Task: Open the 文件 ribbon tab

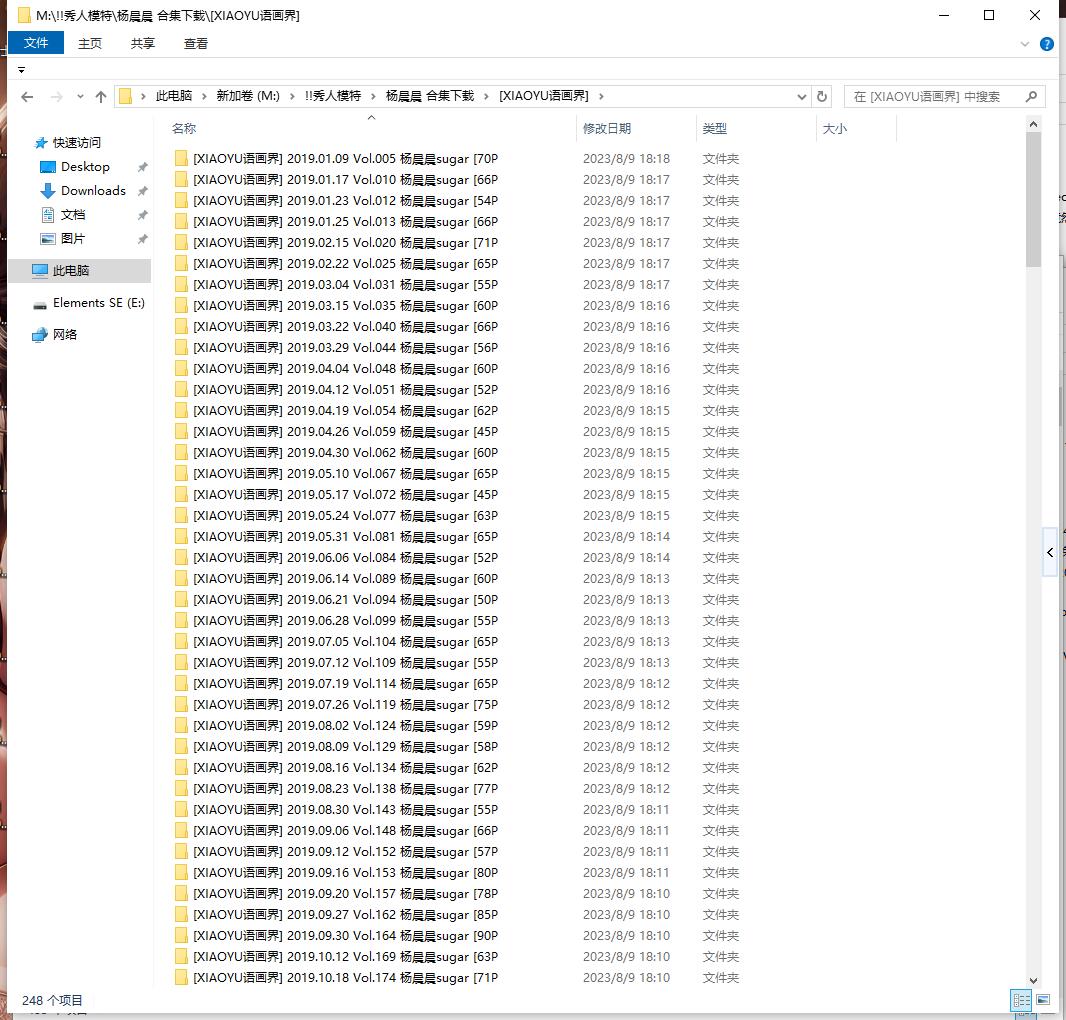Action: (x=36, y=43)
